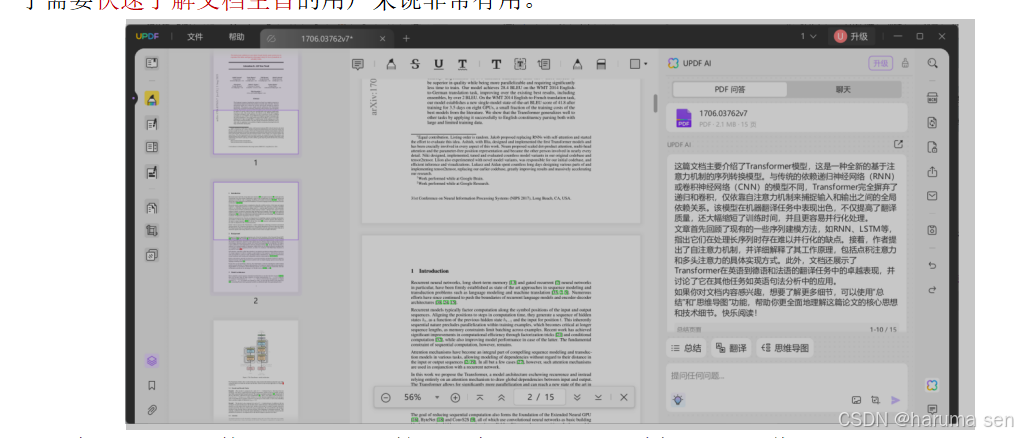Go to next page double-chevron
This screenshot has height=438, width=1018.
point(577,397)
